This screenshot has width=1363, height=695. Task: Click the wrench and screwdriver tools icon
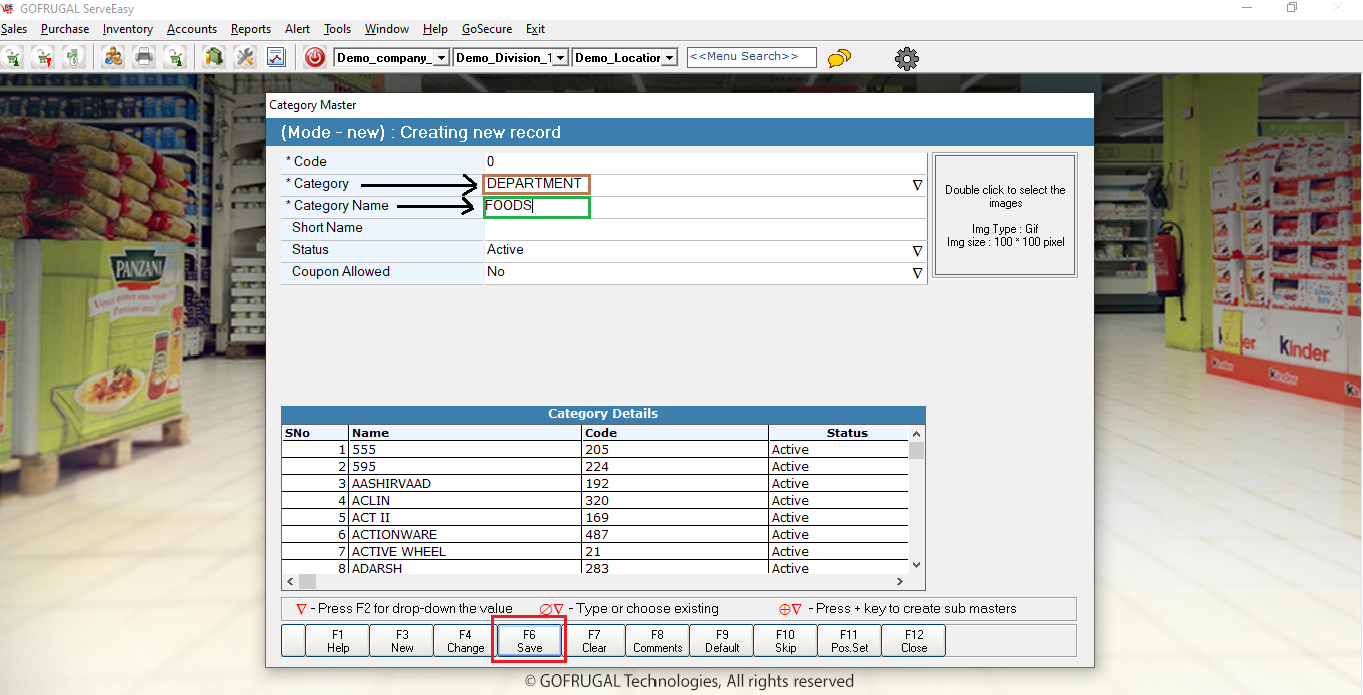245,57
